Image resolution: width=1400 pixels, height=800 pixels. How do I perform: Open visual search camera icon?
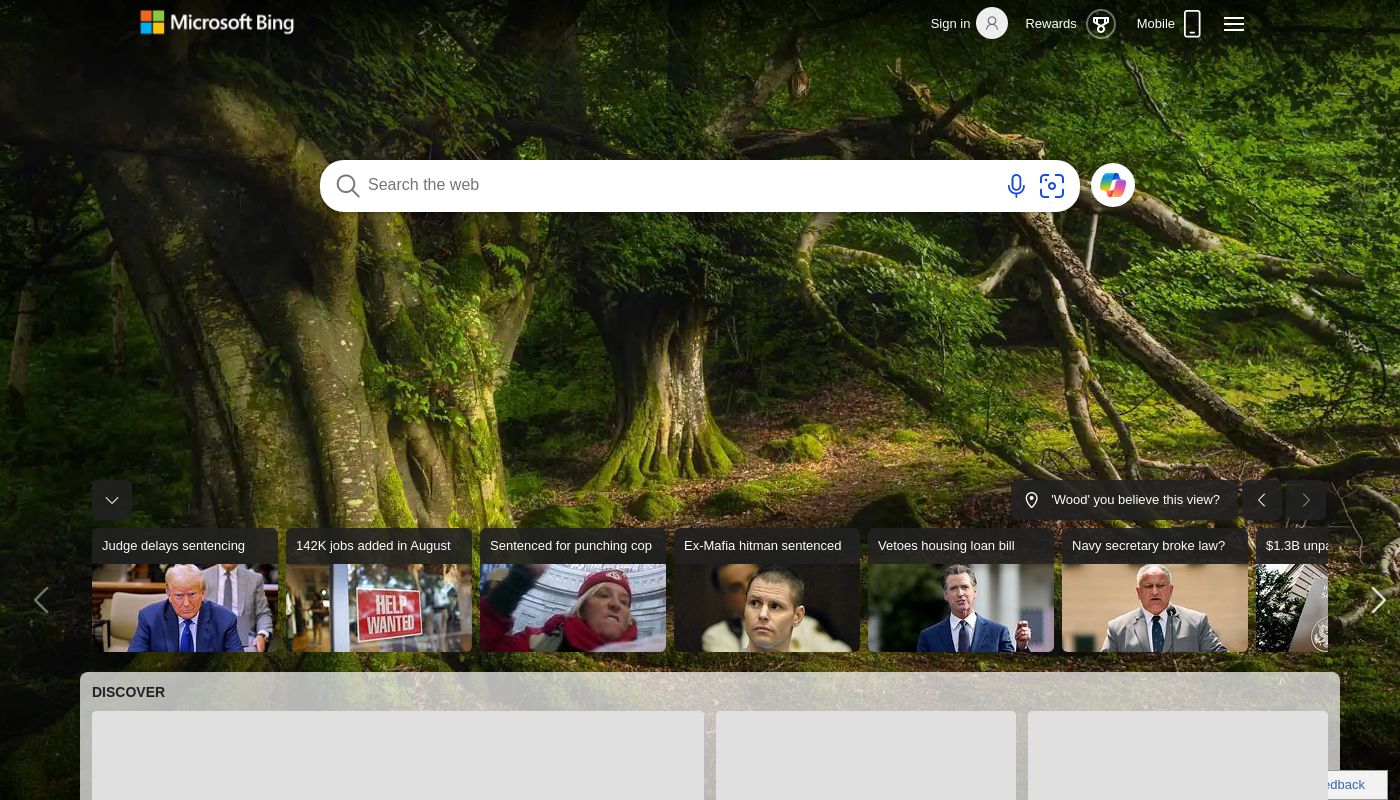(1052, 186)
